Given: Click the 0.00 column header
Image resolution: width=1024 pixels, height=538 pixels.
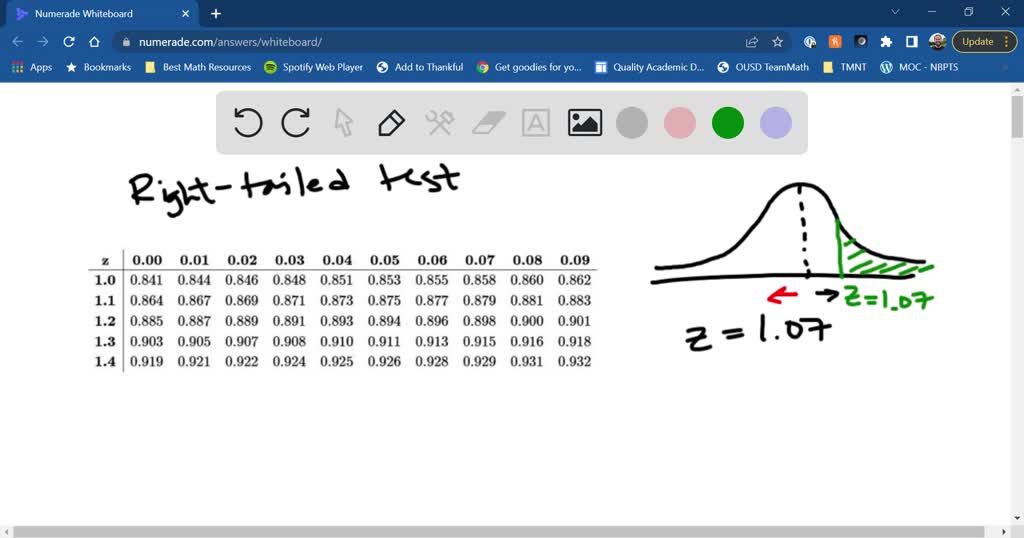Looking at the screenshot, I should (147, 260).
